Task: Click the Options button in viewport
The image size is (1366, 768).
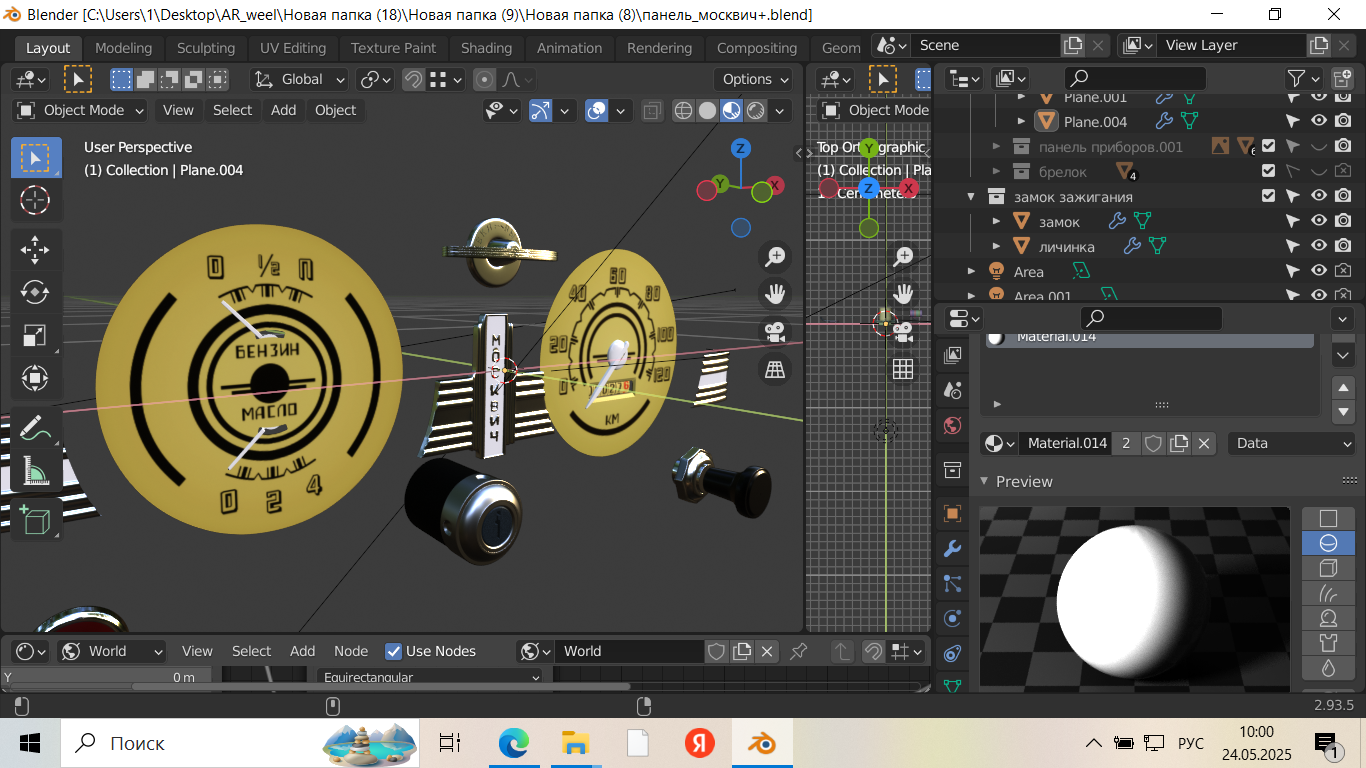Action: 753,79
